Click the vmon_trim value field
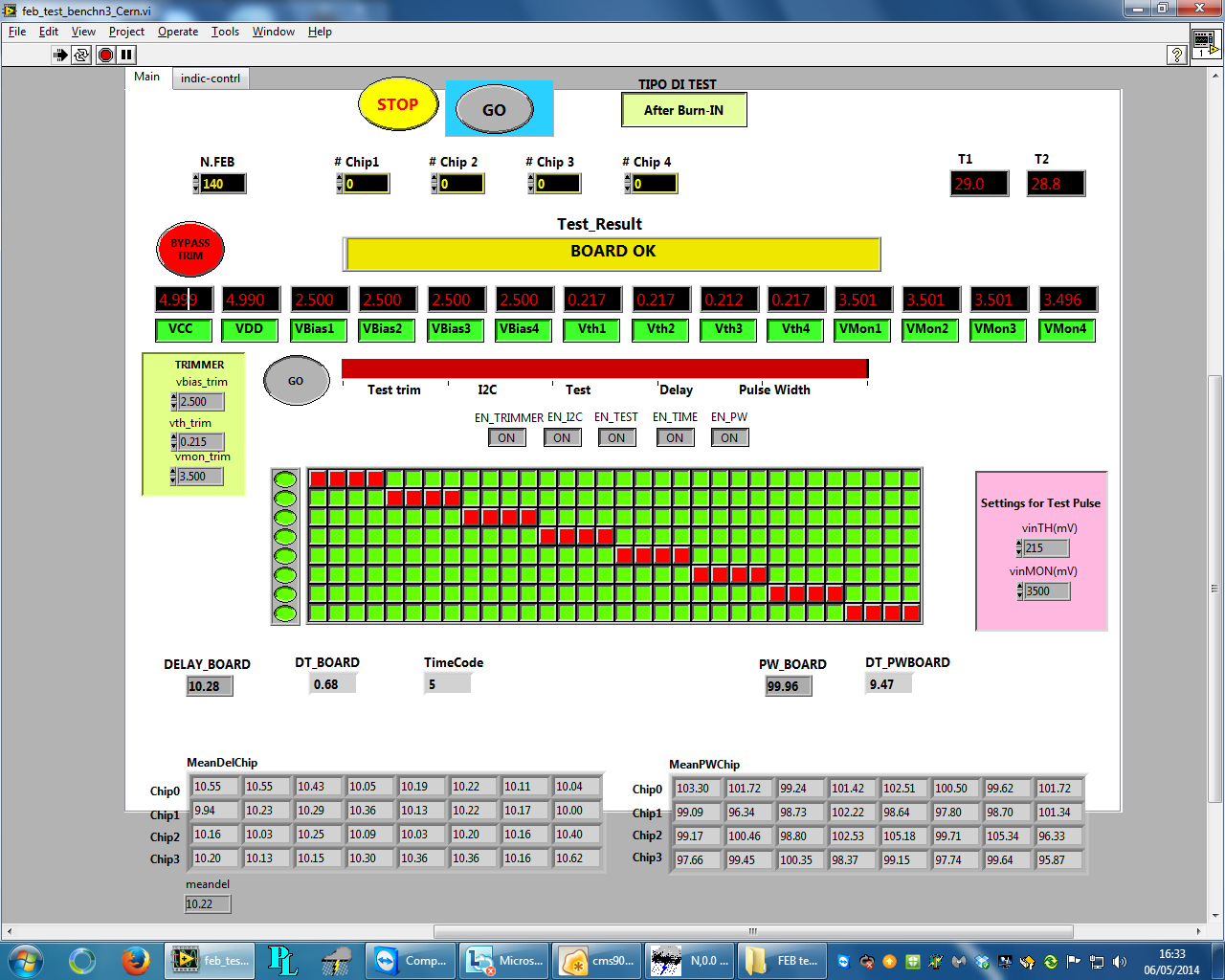This screenshot has height=980, width=1225. point(200,477)
